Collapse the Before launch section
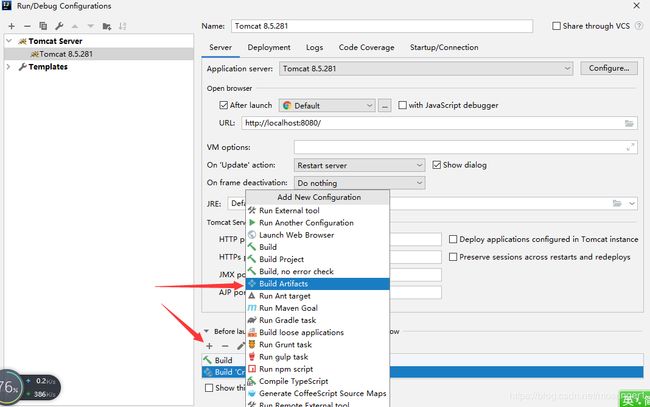 click(206, 332)
